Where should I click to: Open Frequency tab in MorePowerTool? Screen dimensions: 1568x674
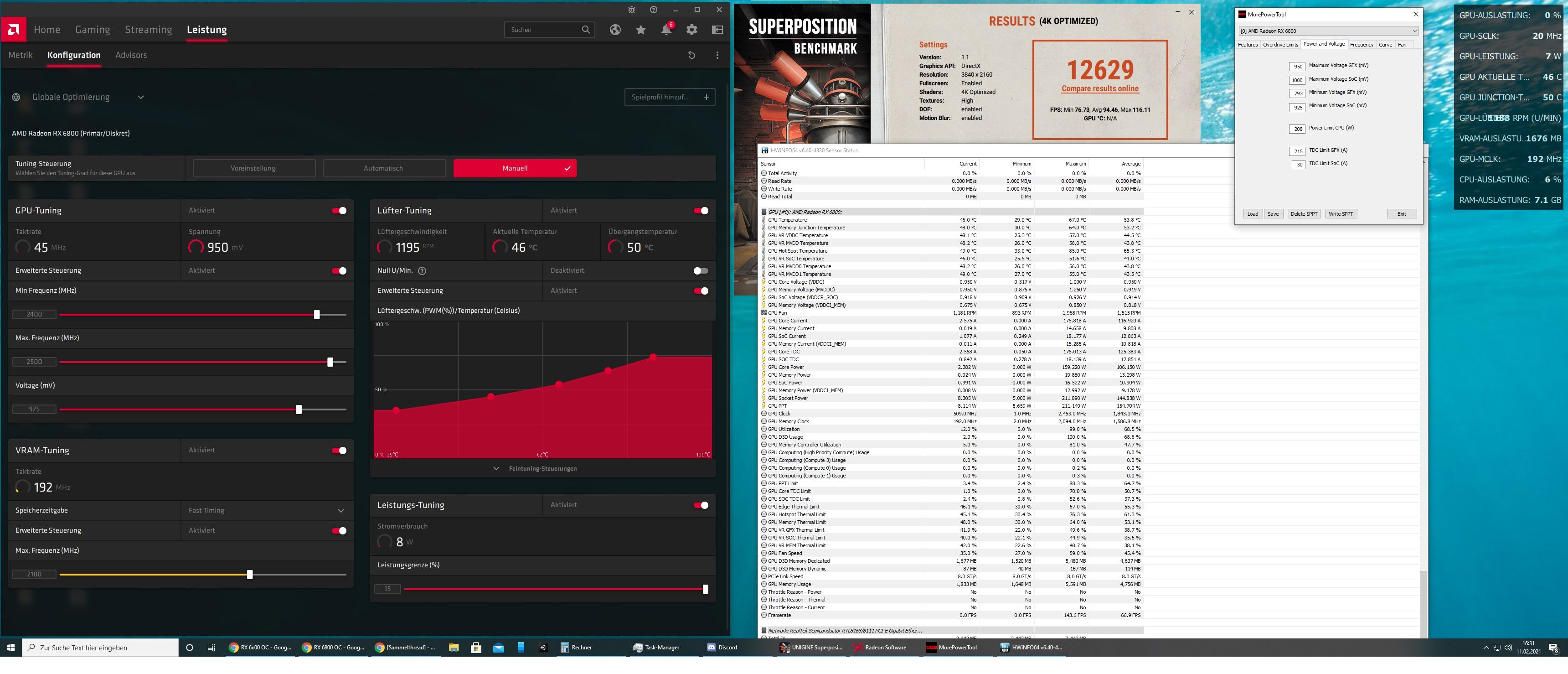click(x=1361, y=44)
